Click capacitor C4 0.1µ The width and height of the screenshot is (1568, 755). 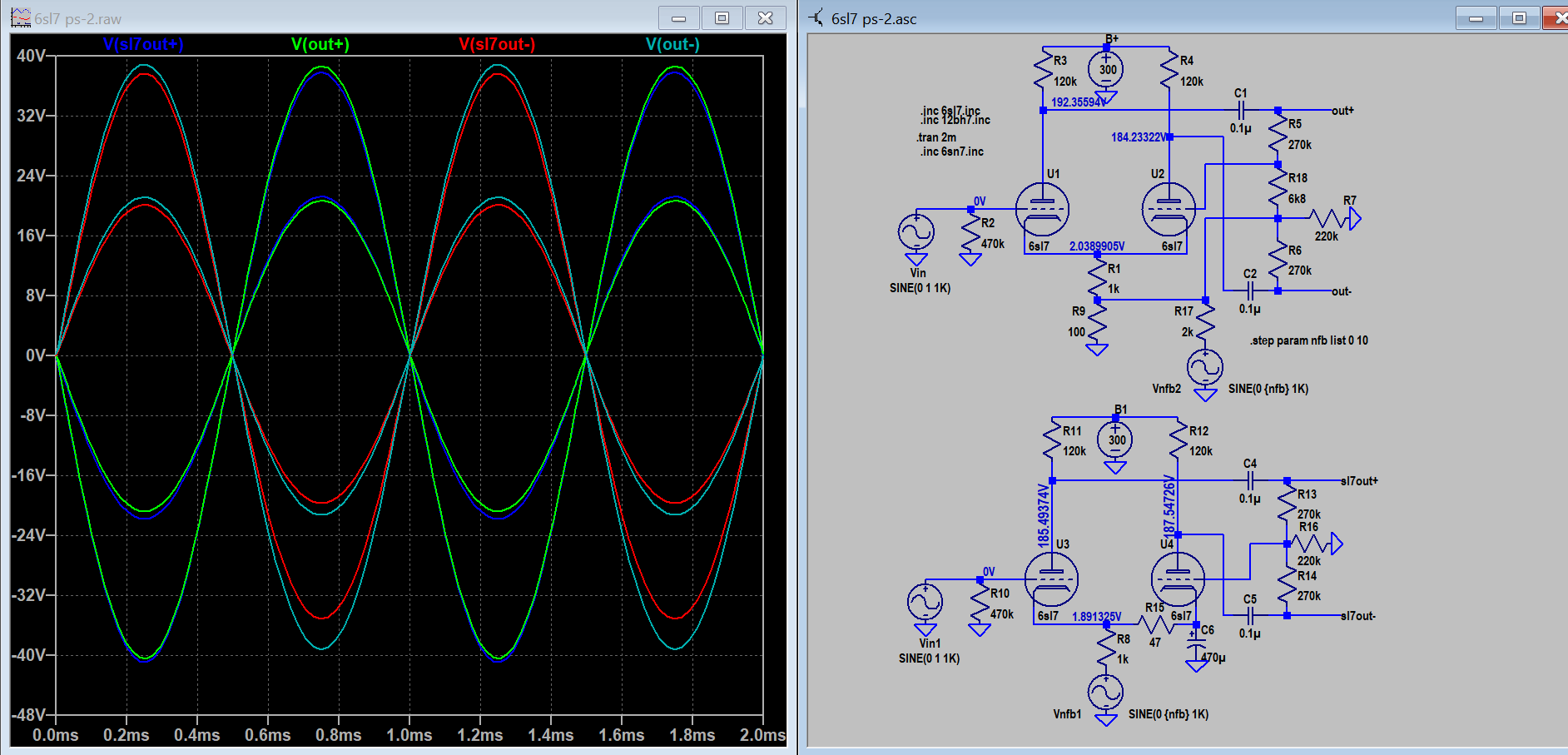click(x=1250, y=480)
